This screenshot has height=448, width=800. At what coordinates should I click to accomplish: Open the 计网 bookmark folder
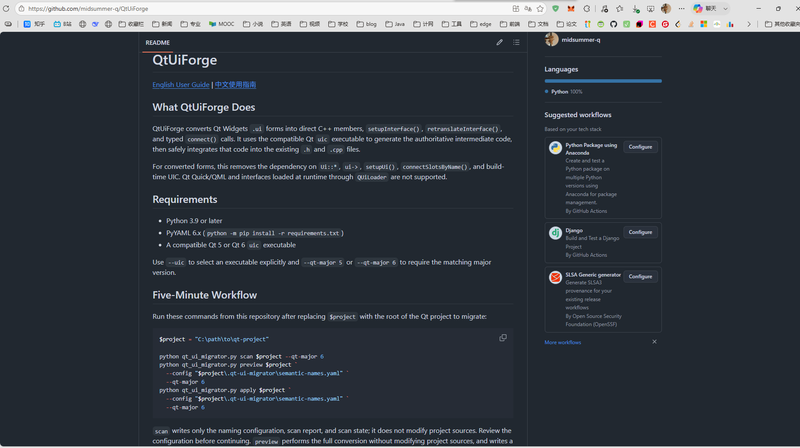tap(423, 24)
